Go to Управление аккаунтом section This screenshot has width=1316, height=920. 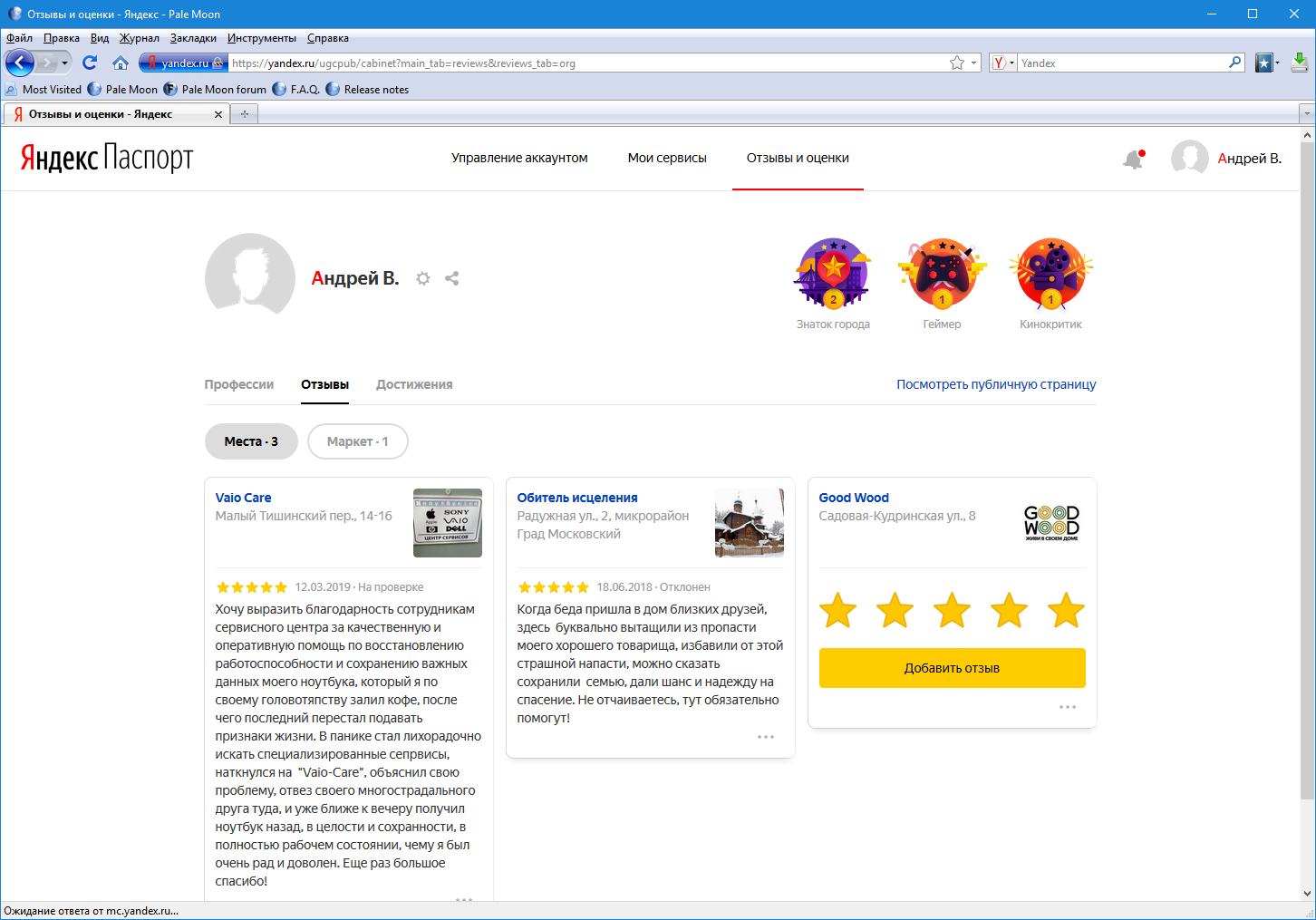[519, 158]
